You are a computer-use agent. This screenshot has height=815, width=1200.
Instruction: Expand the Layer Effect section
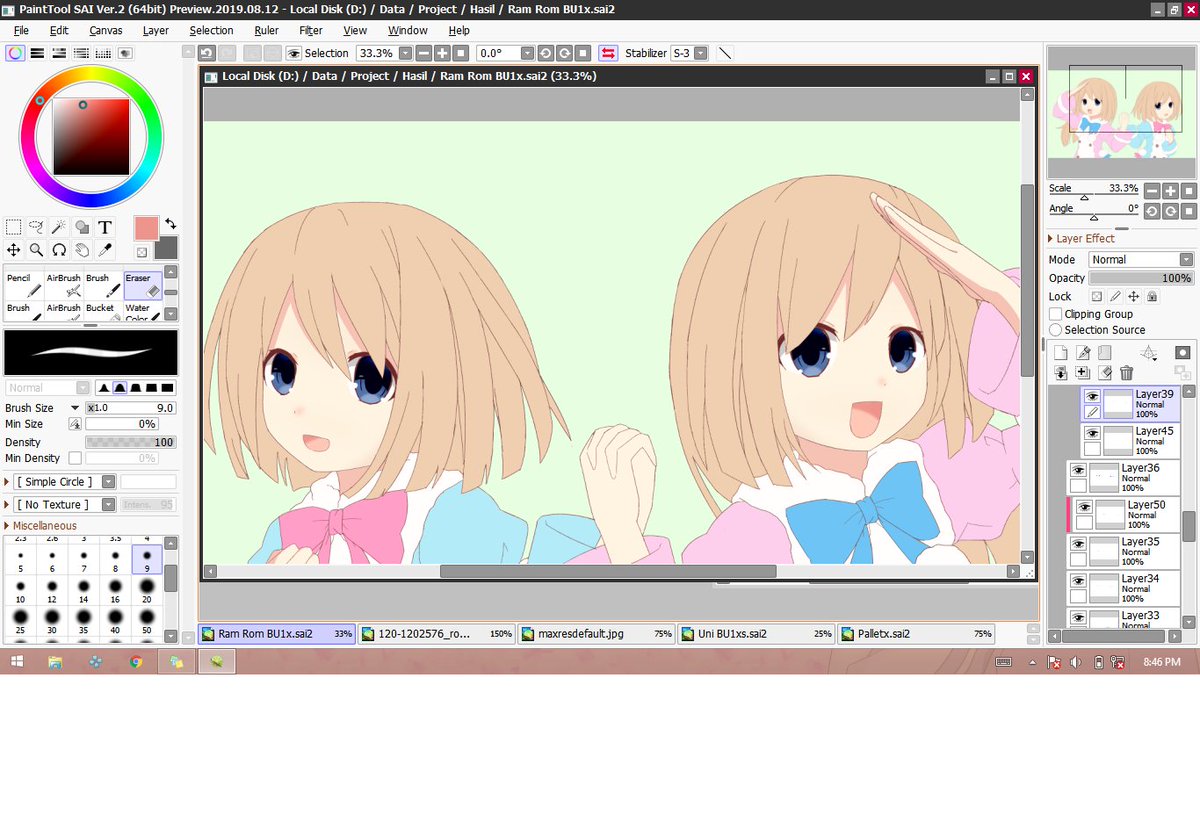click(x=1051, y=239)
